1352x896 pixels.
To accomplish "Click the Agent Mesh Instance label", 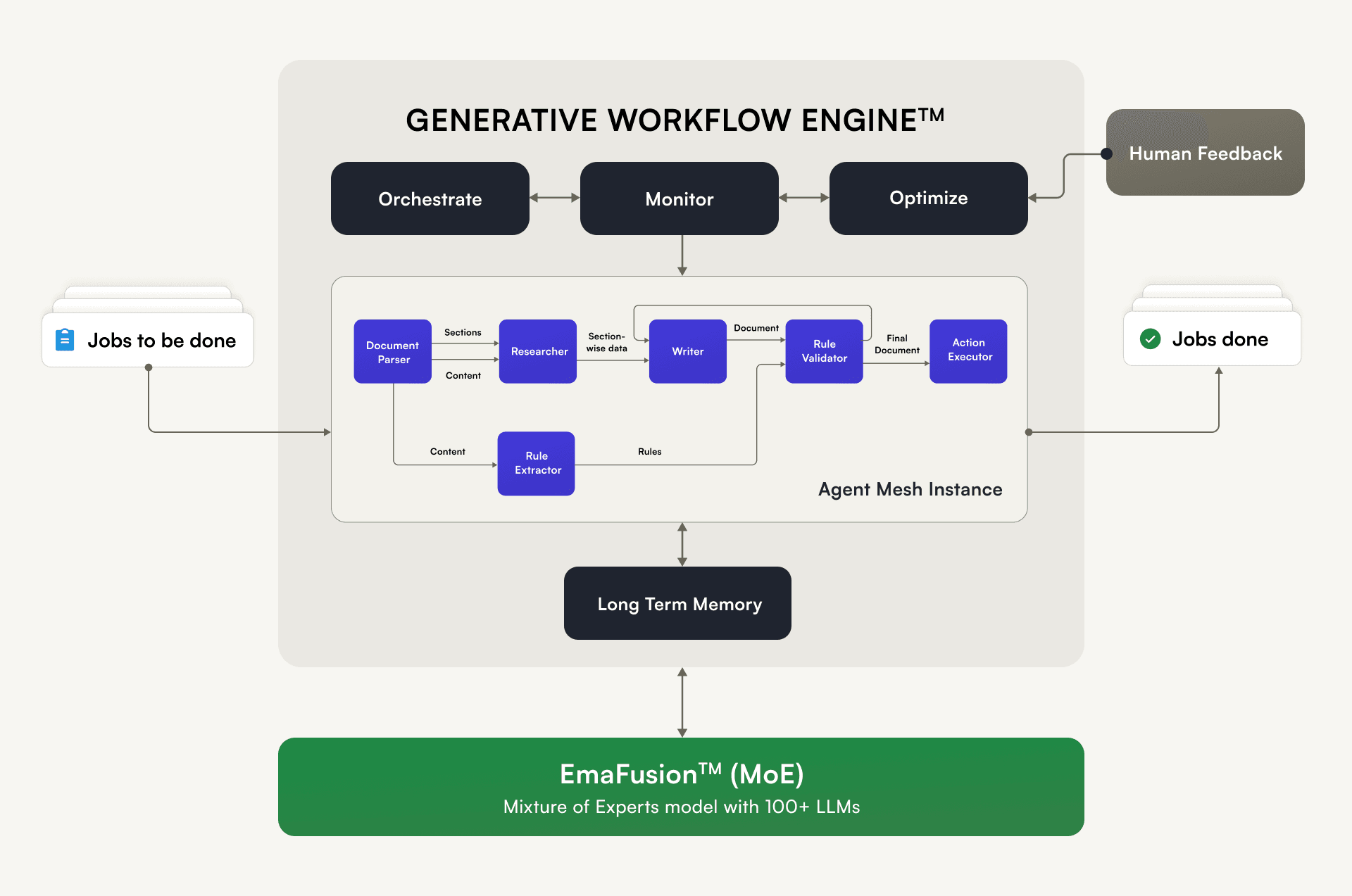I will pyautogui.click(x=910, y=489).
